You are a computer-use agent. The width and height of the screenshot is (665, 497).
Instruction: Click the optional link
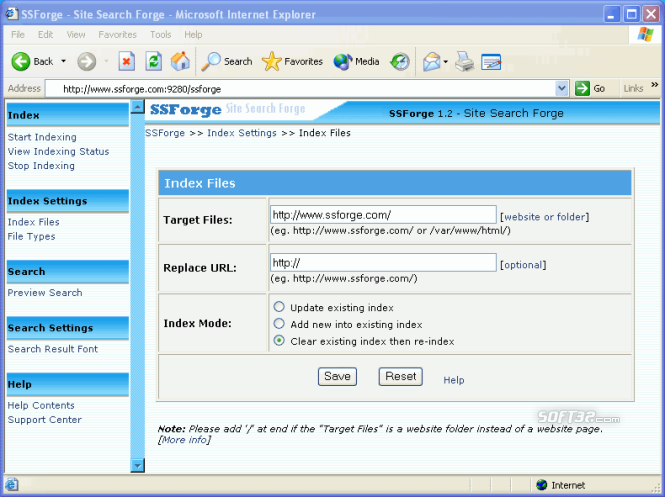pos(523,265)
